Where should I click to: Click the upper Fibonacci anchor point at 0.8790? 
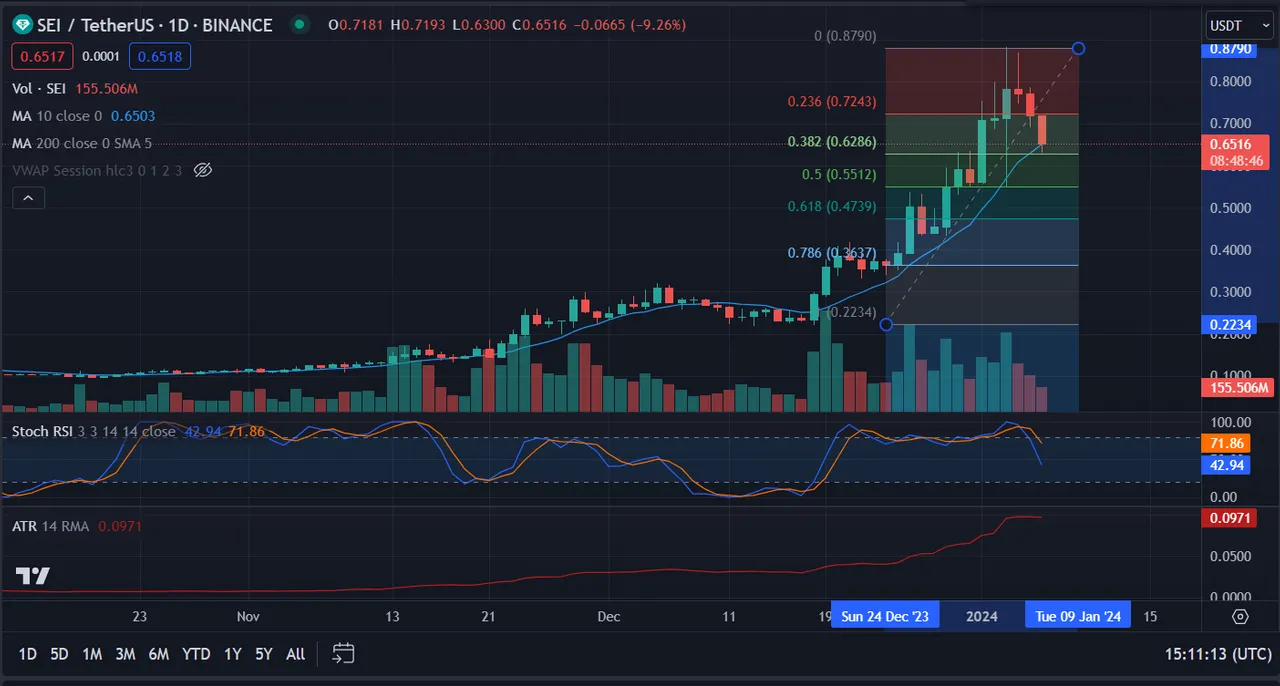tap(1078, 48)
